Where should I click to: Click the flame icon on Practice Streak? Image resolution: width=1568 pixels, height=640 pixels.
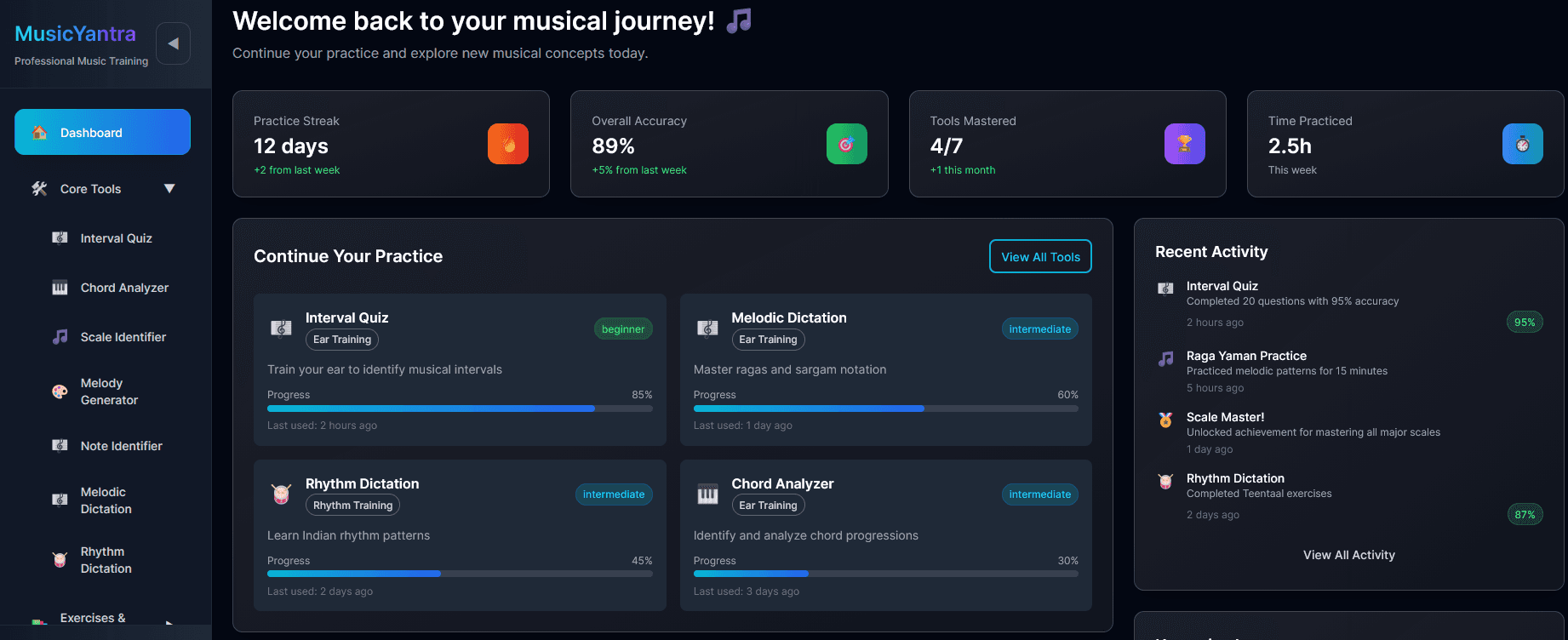pyautogui.click(x=507, y=144)
